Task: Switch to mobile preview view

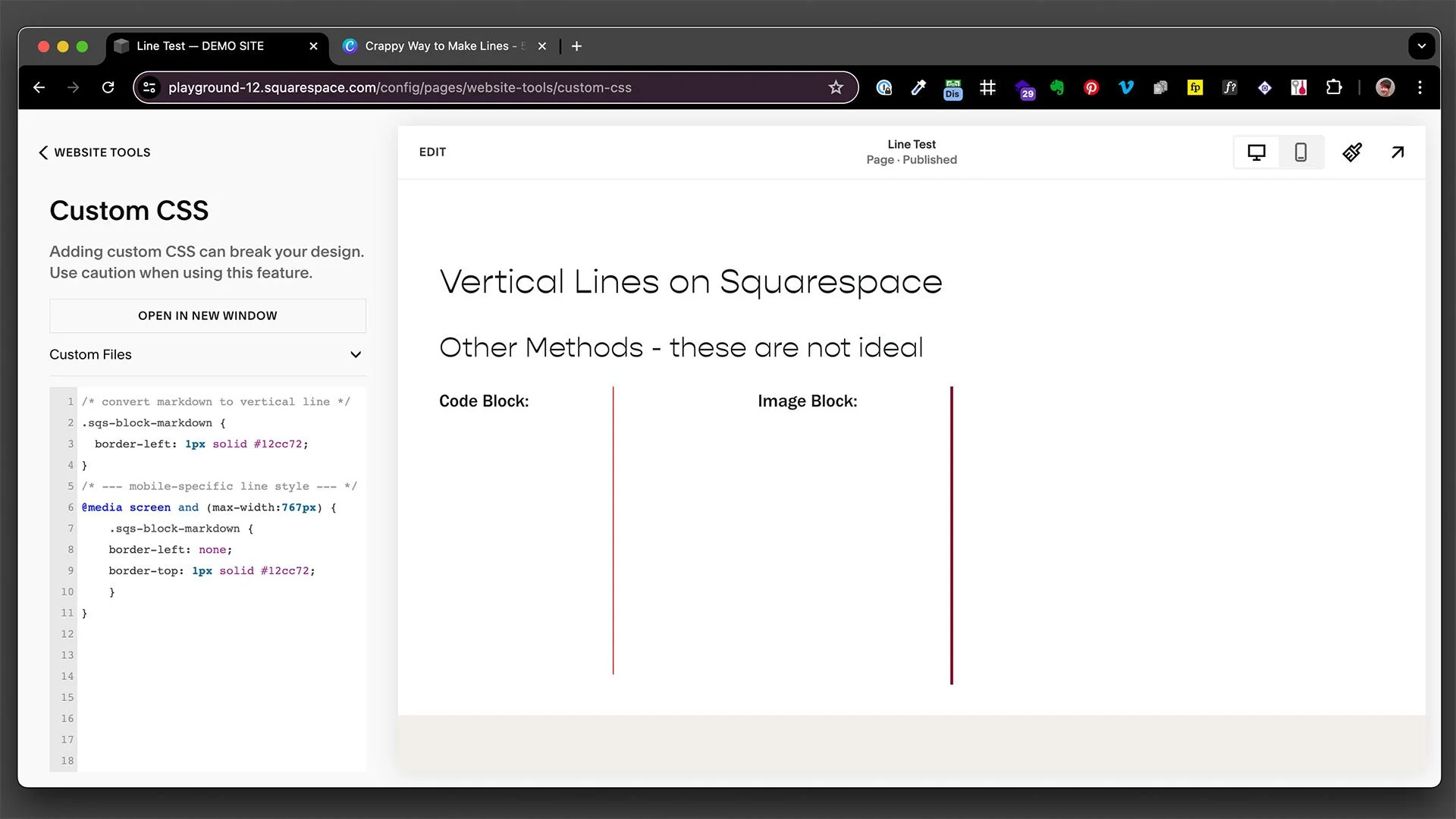Action: (x=1301, y=152)
